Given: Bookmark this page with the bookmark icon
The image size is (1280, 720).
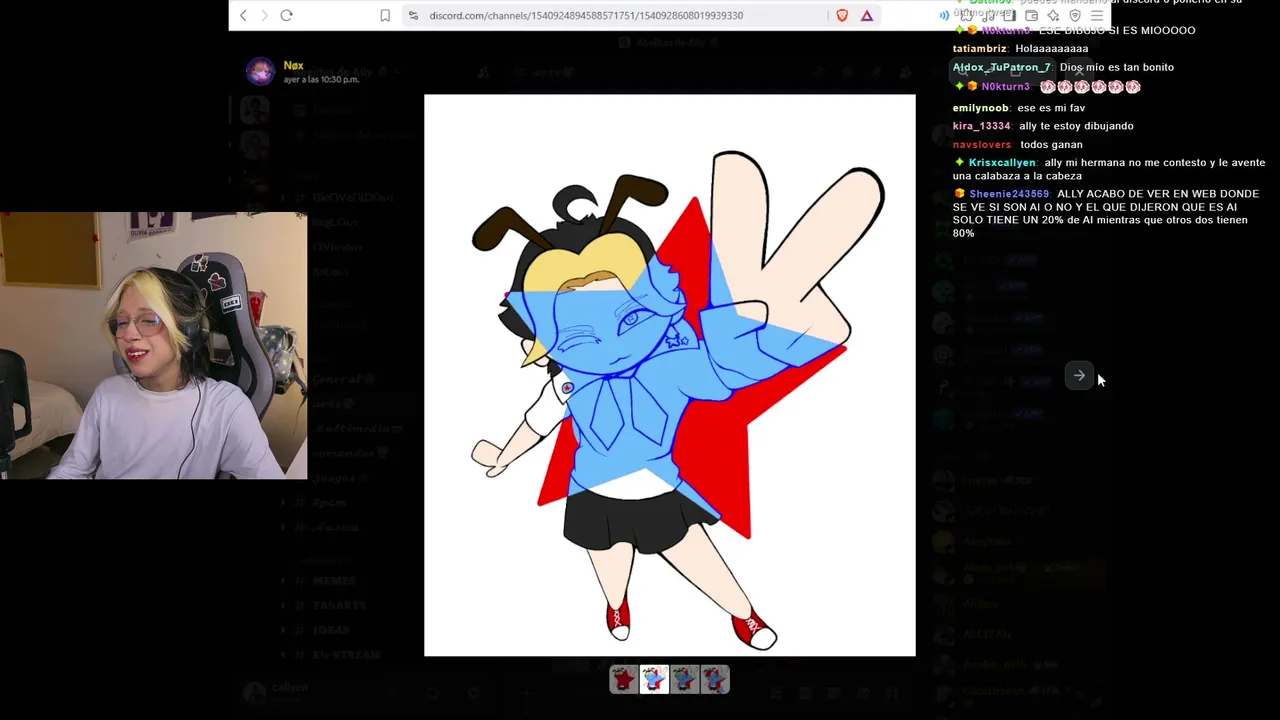Looking at the screenshot, I should [385, 15].
